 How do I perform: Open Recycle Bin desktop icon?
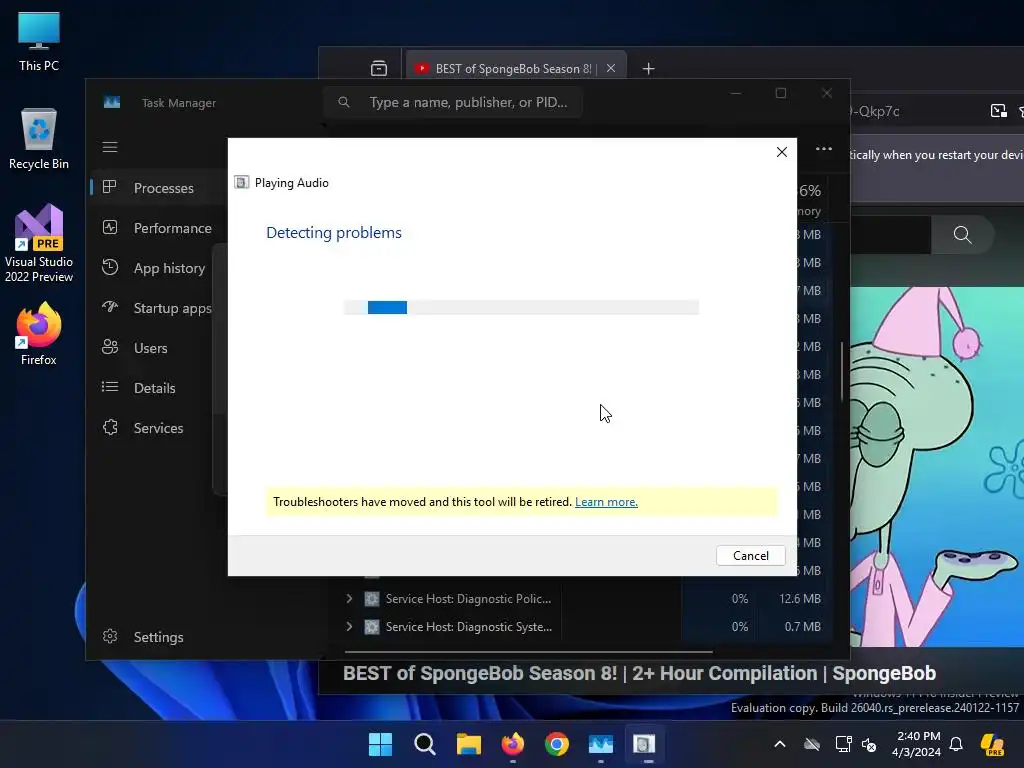[x=39, y=139]
